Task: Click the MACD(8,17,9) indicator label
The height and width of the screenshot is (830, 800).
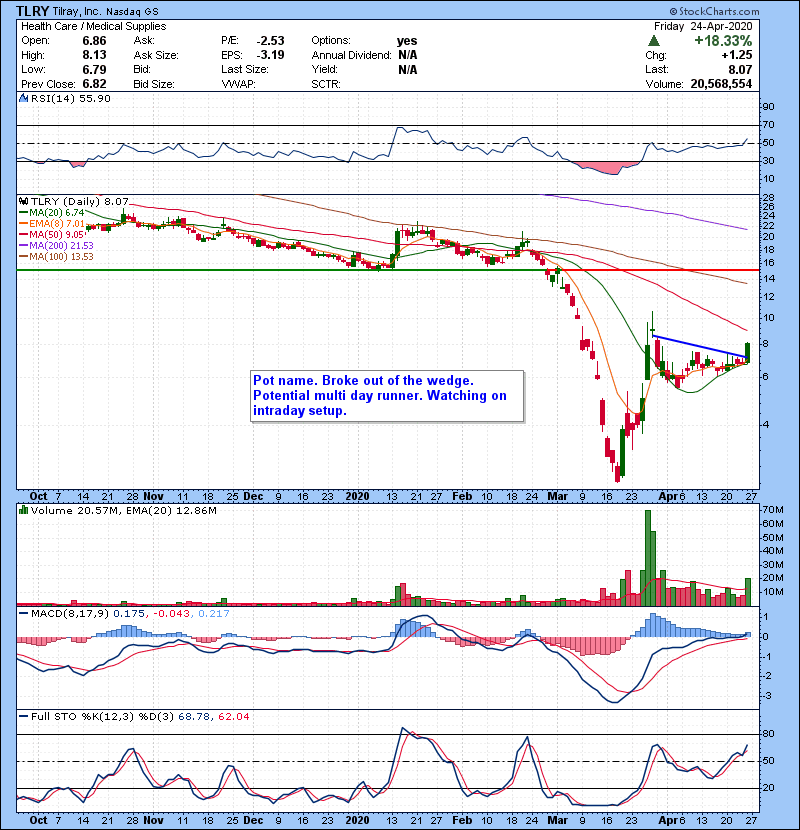Action: 70,614
